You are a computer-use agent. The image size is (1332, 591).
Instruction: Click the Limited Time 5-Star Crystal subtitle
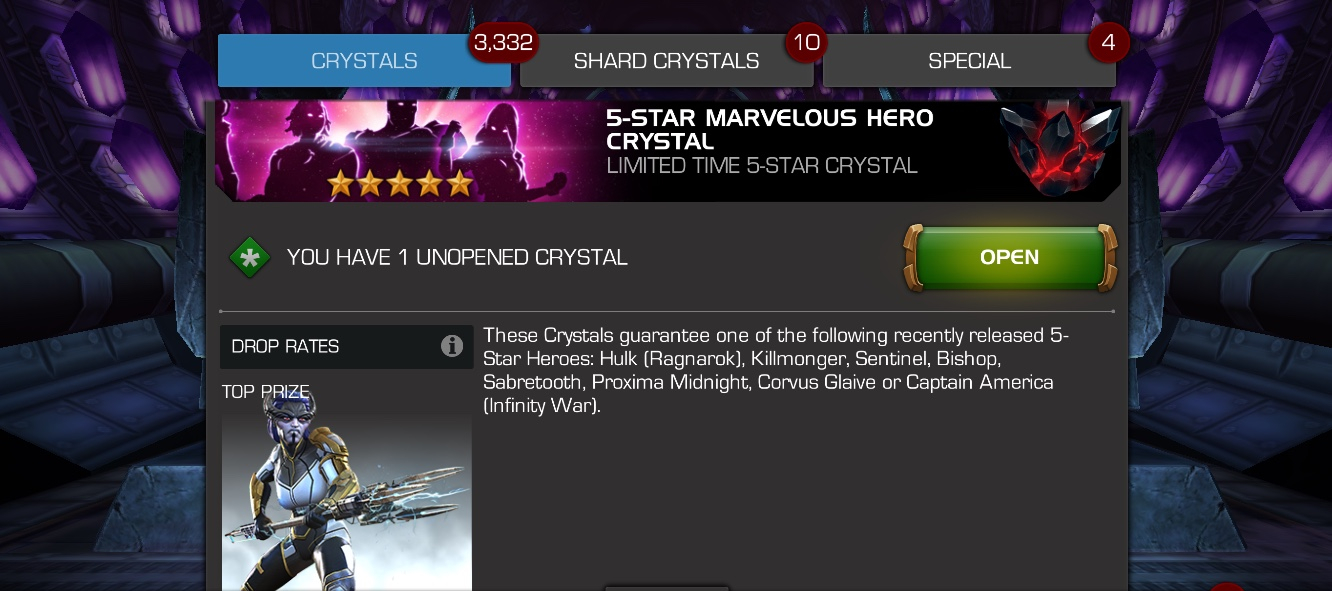pyautogui.click(x=762, y=166)
